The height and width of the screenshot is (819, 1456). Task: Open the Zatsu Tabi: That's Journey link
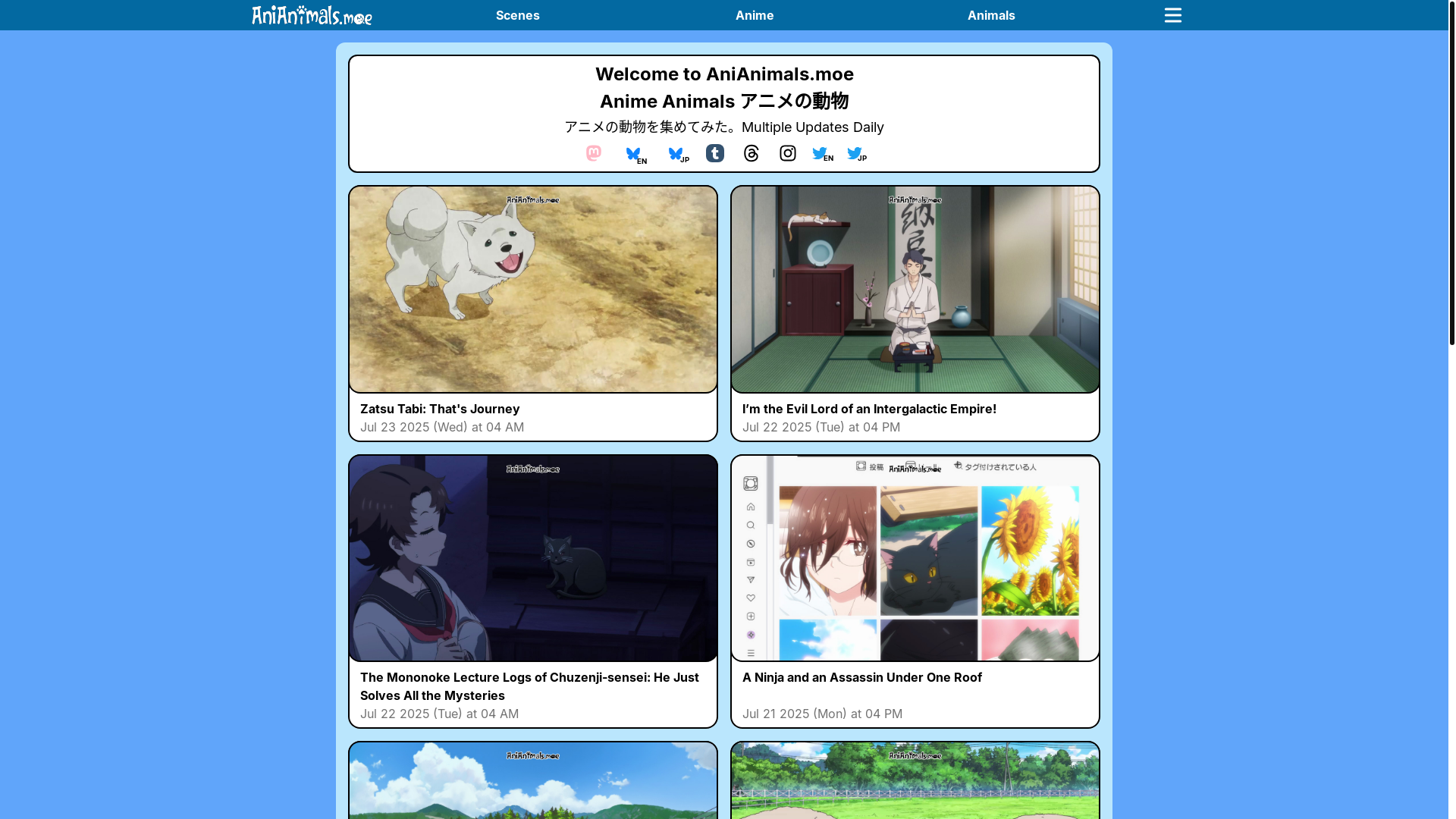440,409
